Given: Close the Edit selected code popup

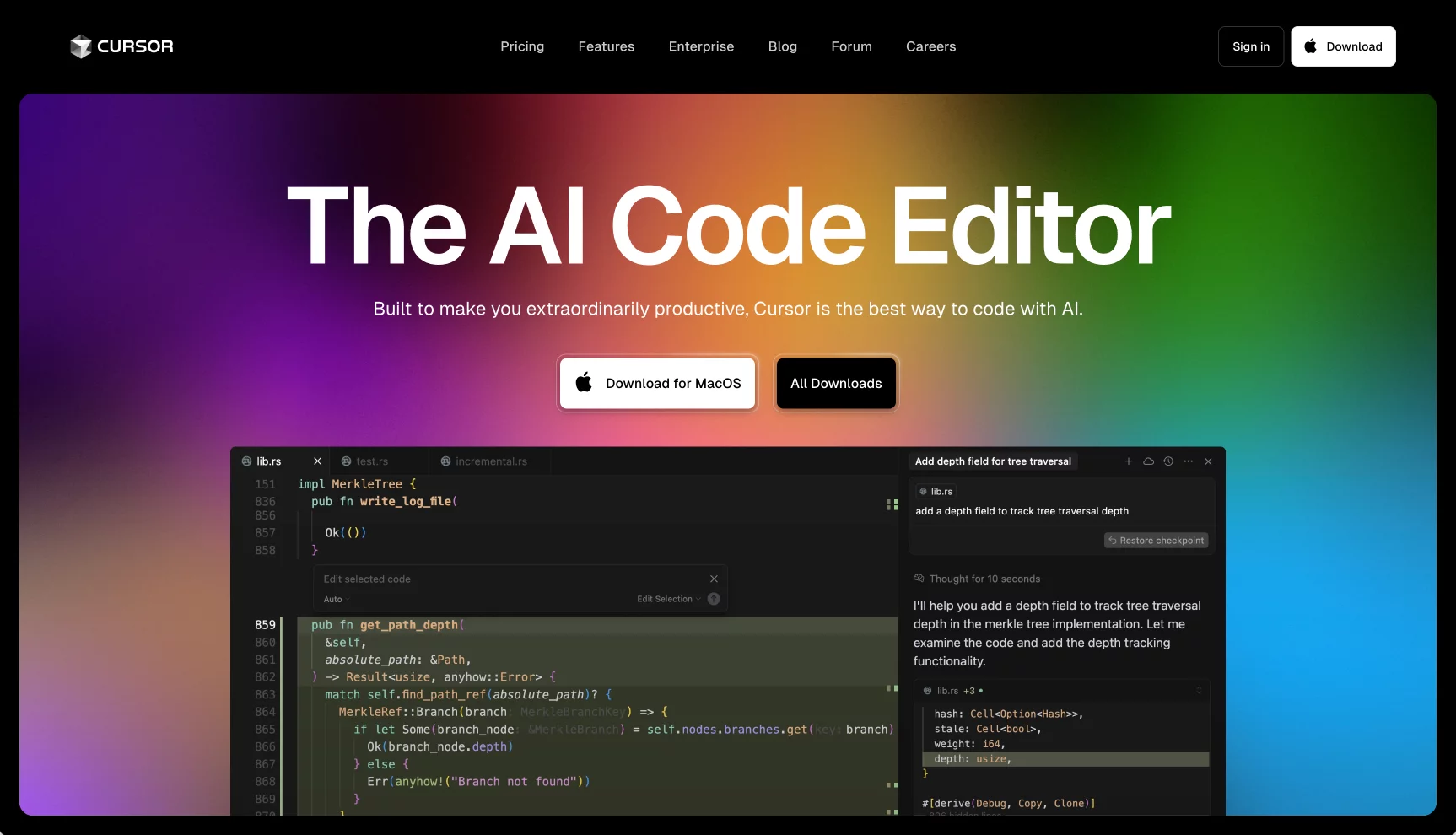Looking at the screenshot, I should pos(714,579).
